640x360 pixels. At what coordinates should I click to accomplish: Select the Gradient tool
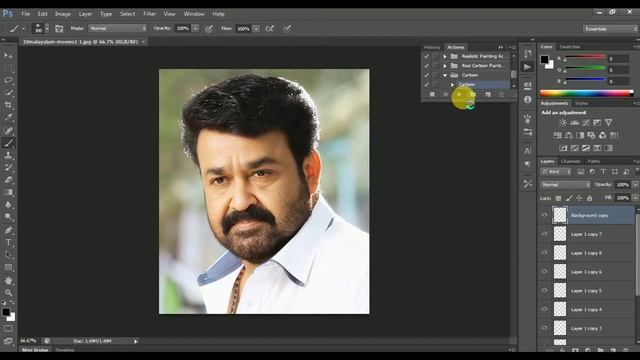tap(8, 192)
